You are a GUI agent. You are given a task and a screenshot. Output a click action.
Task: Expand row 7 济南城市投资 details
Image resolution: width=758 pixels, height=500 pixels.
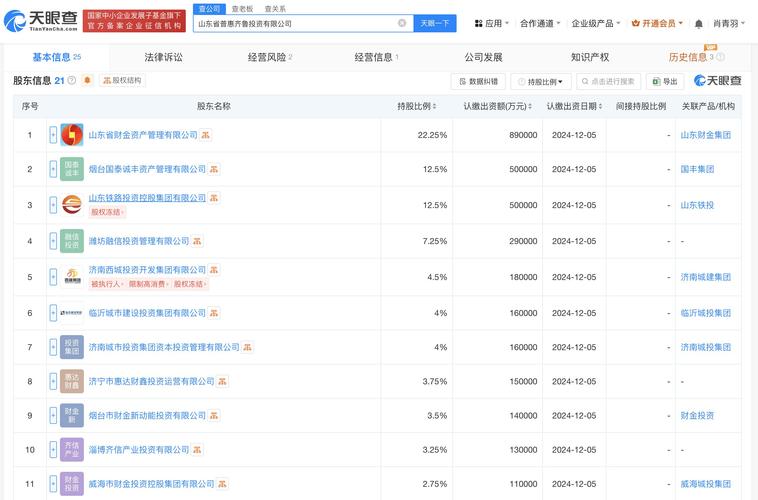coord(53,347)
